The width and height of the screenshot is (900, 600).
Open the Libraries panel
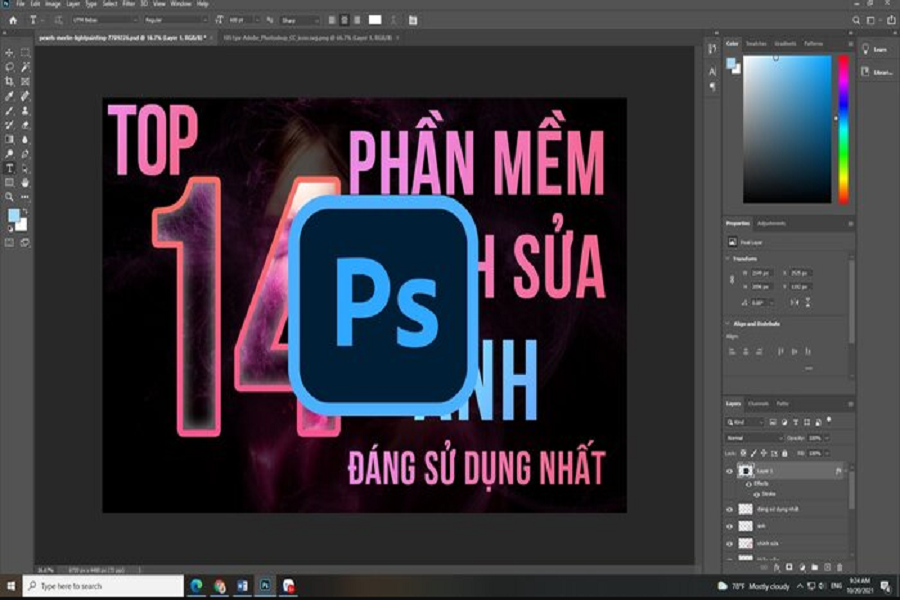[876, 72]
